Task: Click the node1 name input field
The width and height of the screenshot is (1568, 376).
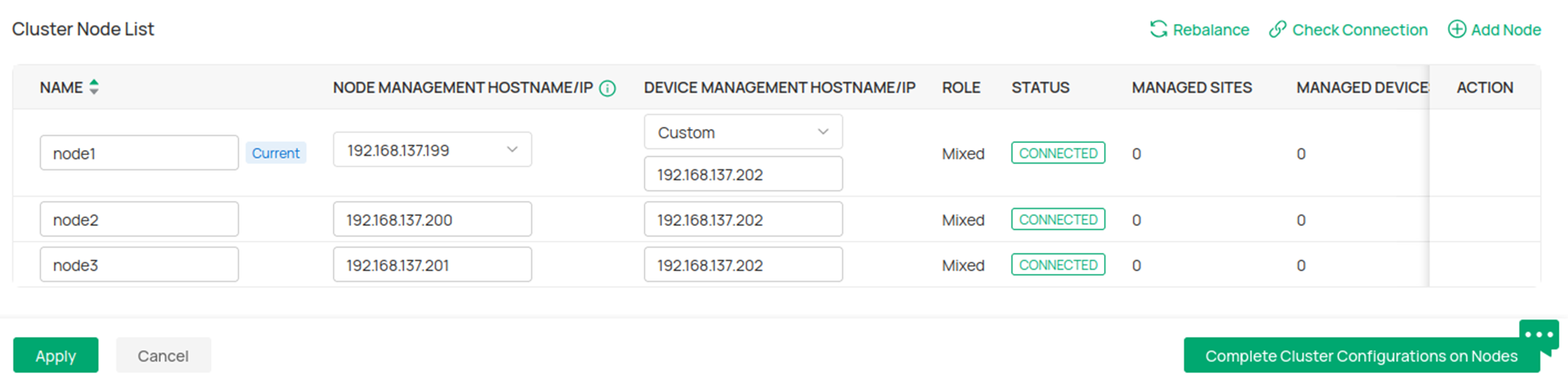Action: point(139,153)
